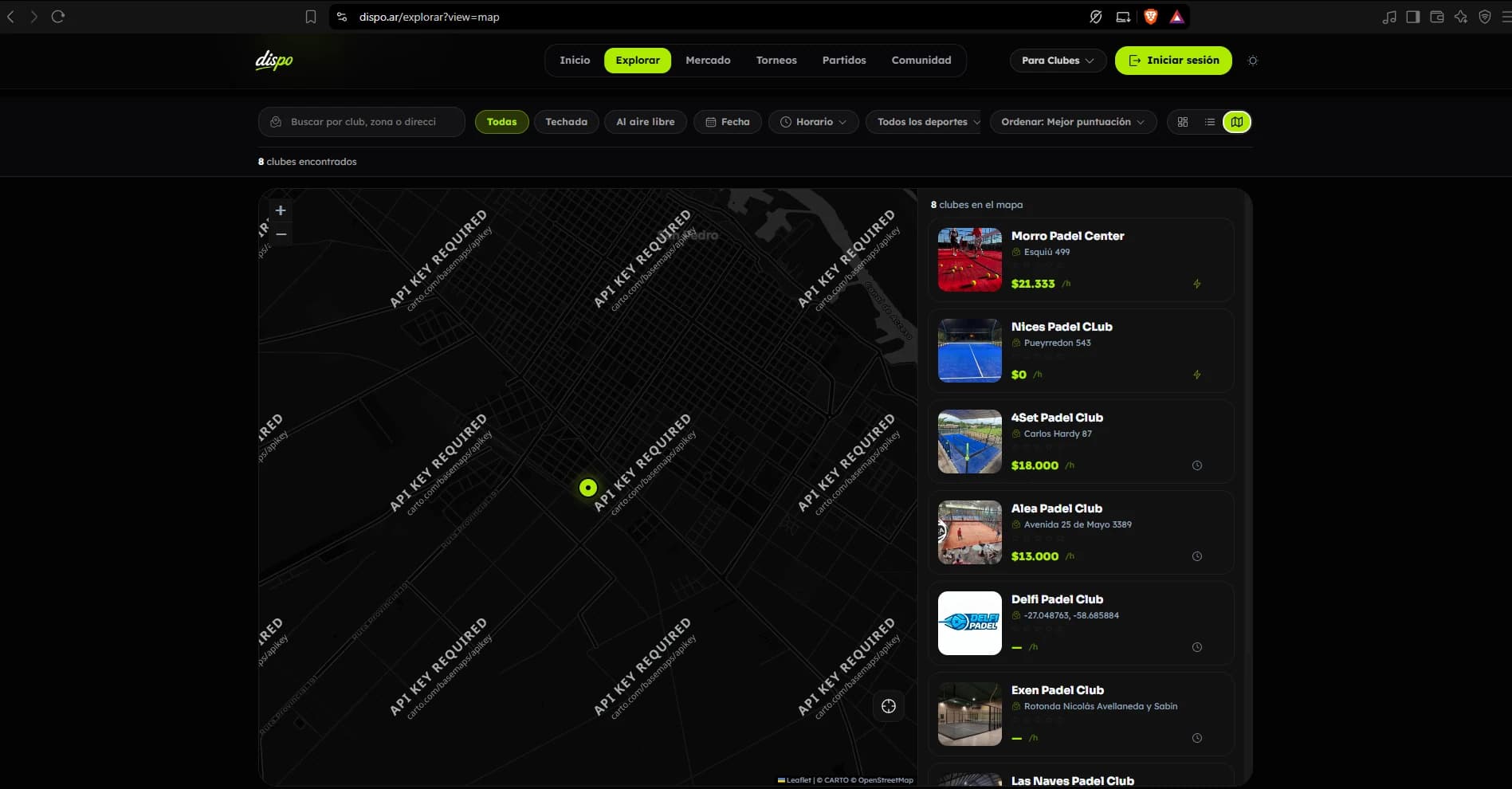Open the Comunidad tab

(x=921, y=61)
